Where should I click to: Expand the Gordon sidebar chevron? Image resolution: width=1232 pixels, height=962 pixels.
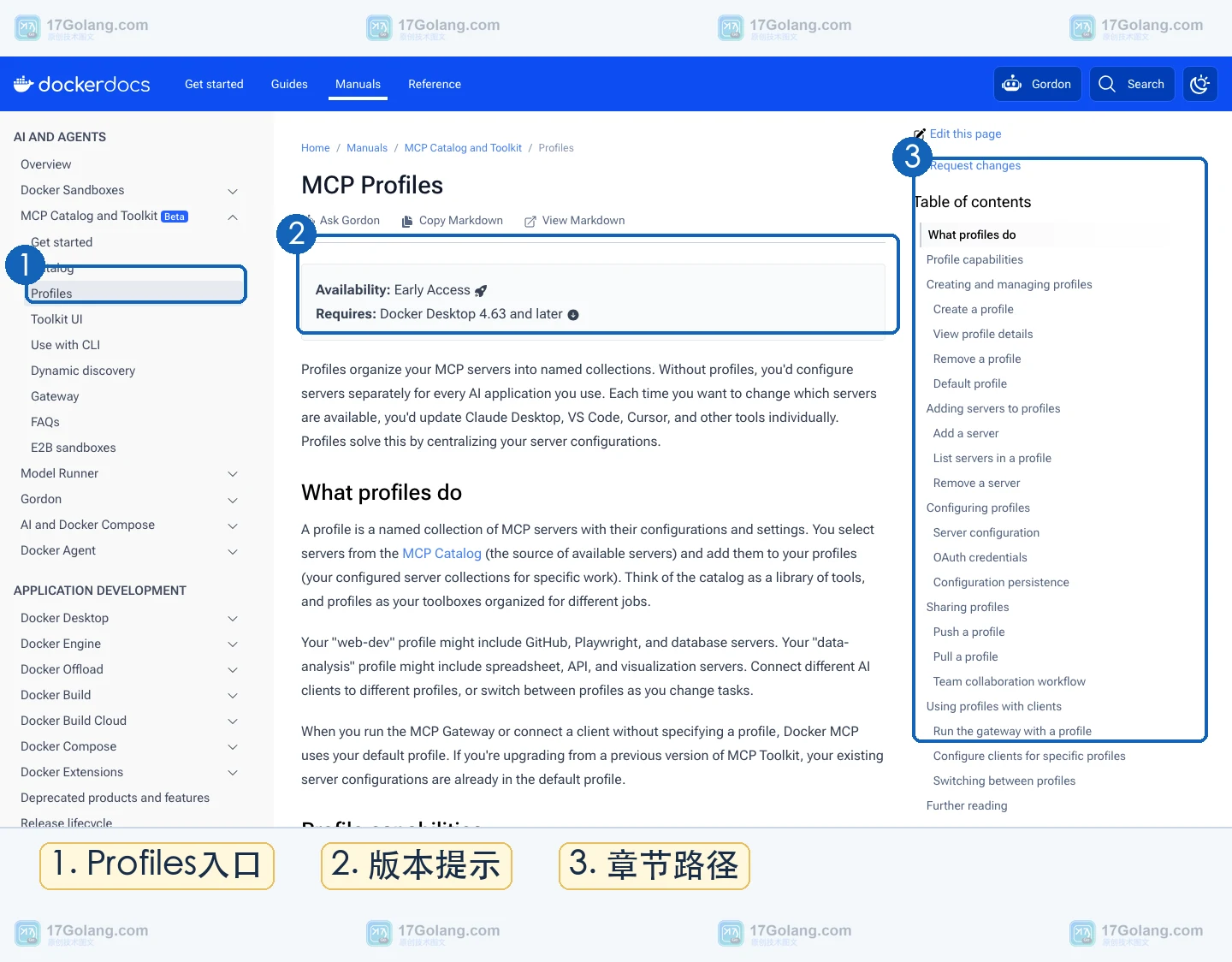tap(233, 500)
